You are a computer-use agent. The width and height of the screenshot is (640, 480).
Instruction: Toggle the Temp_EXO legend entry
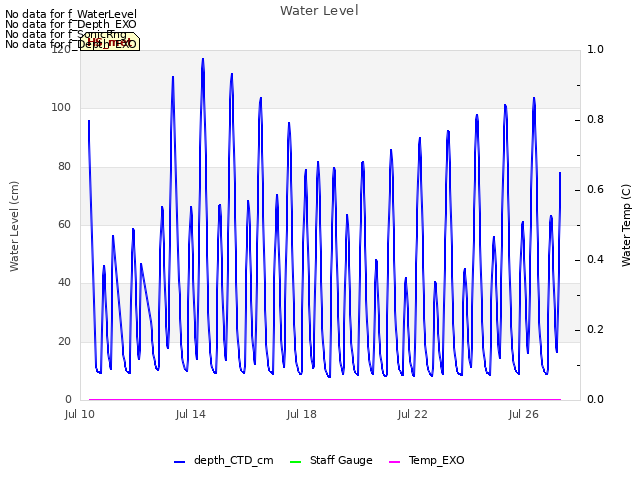tap(427, 460)
